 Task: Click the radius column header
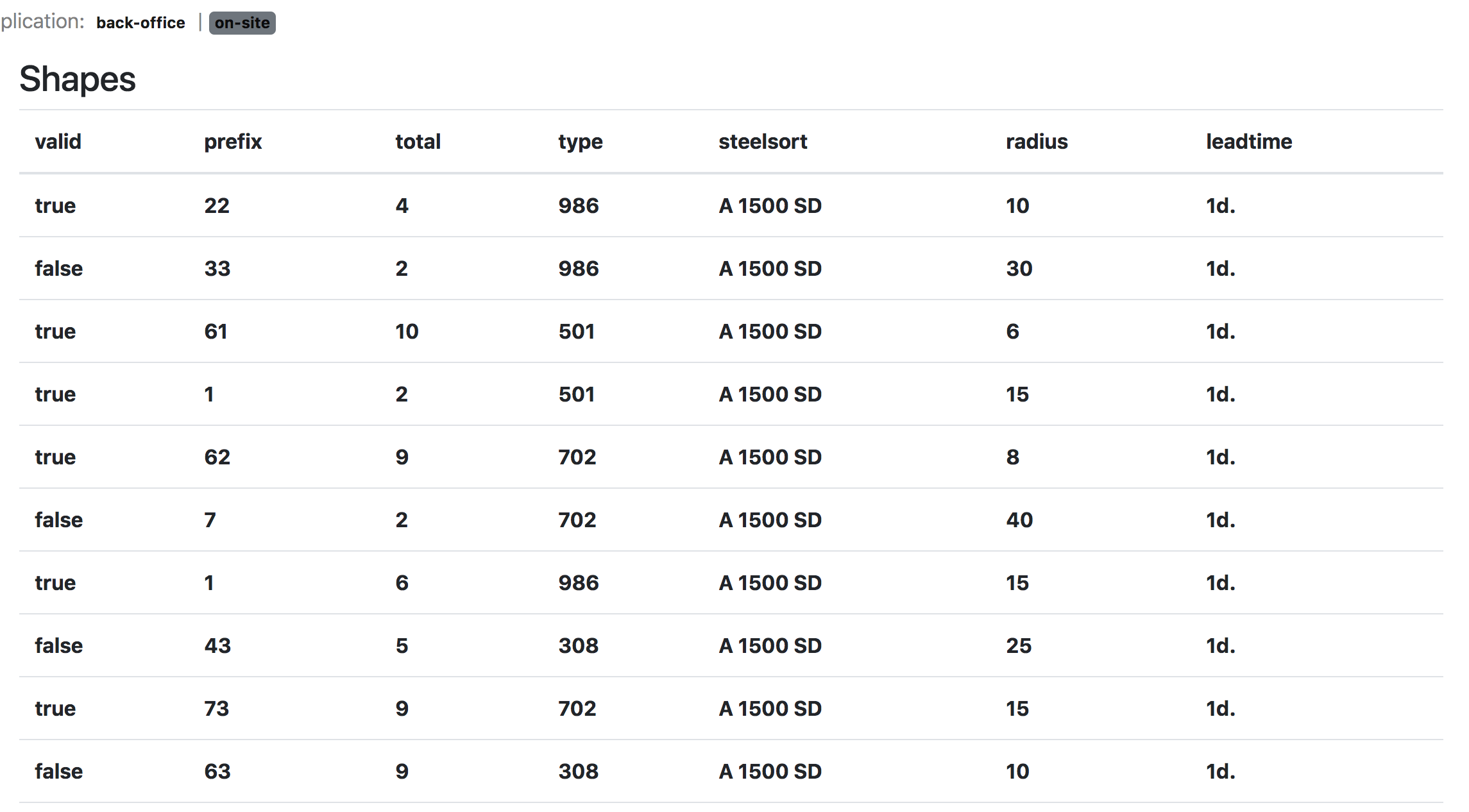(1036, 142)
